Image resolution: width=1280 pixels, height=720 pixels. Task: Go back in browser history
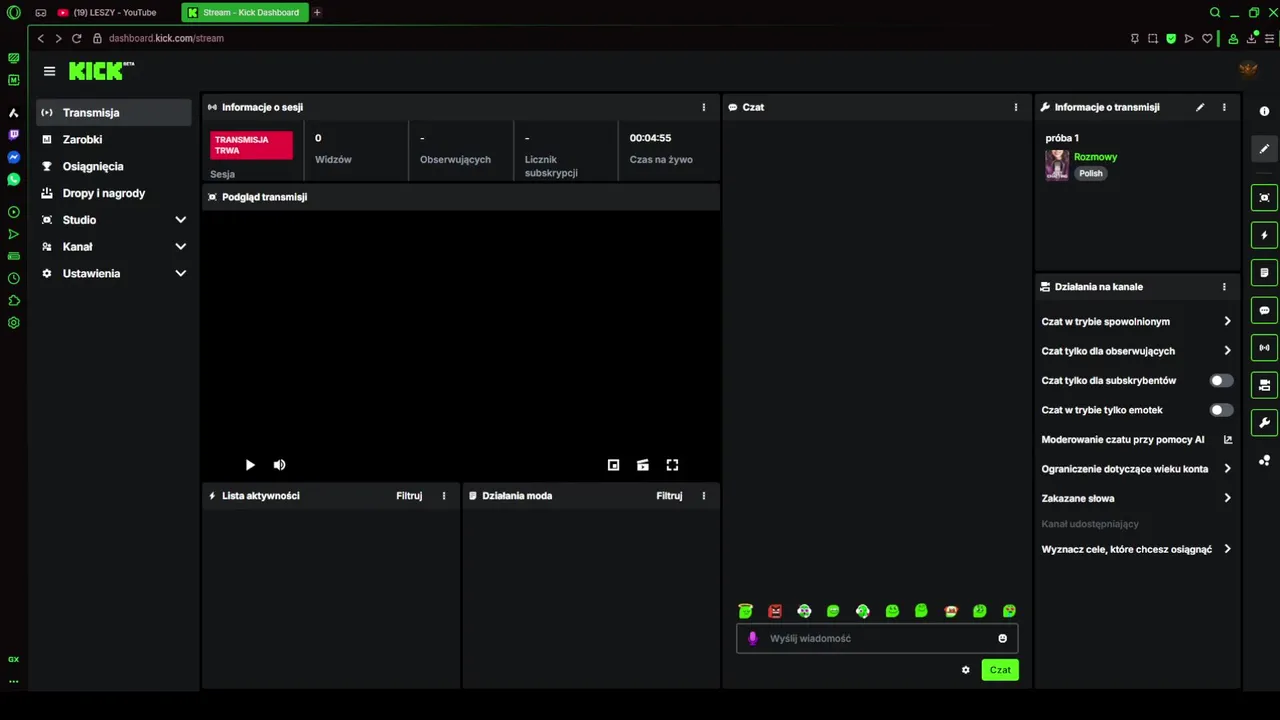(x=41, y=38)
